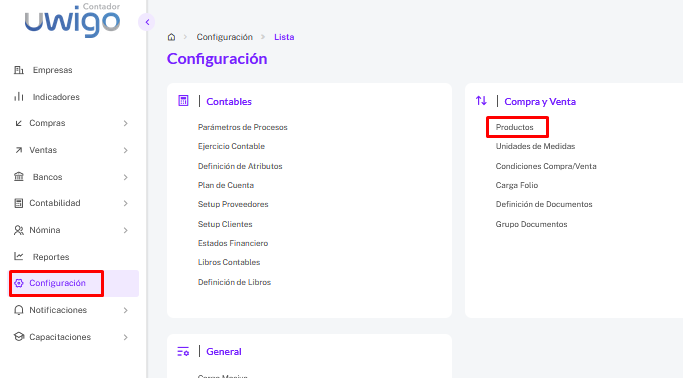Click the Contables calculator icon
683x378 pixels.
pyautogui.click(x=183, y=101)
